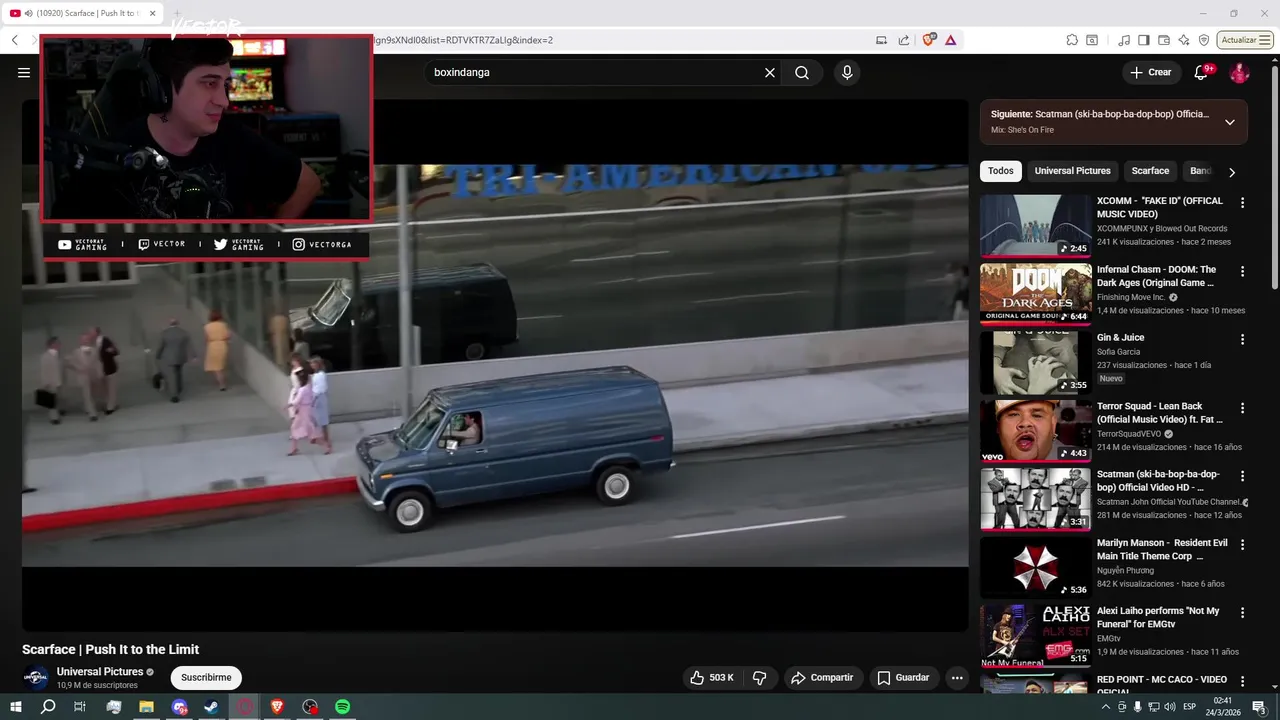1280x720 pixels.
Task: Click the Scarface video player area
Action: tap(495, 365)
